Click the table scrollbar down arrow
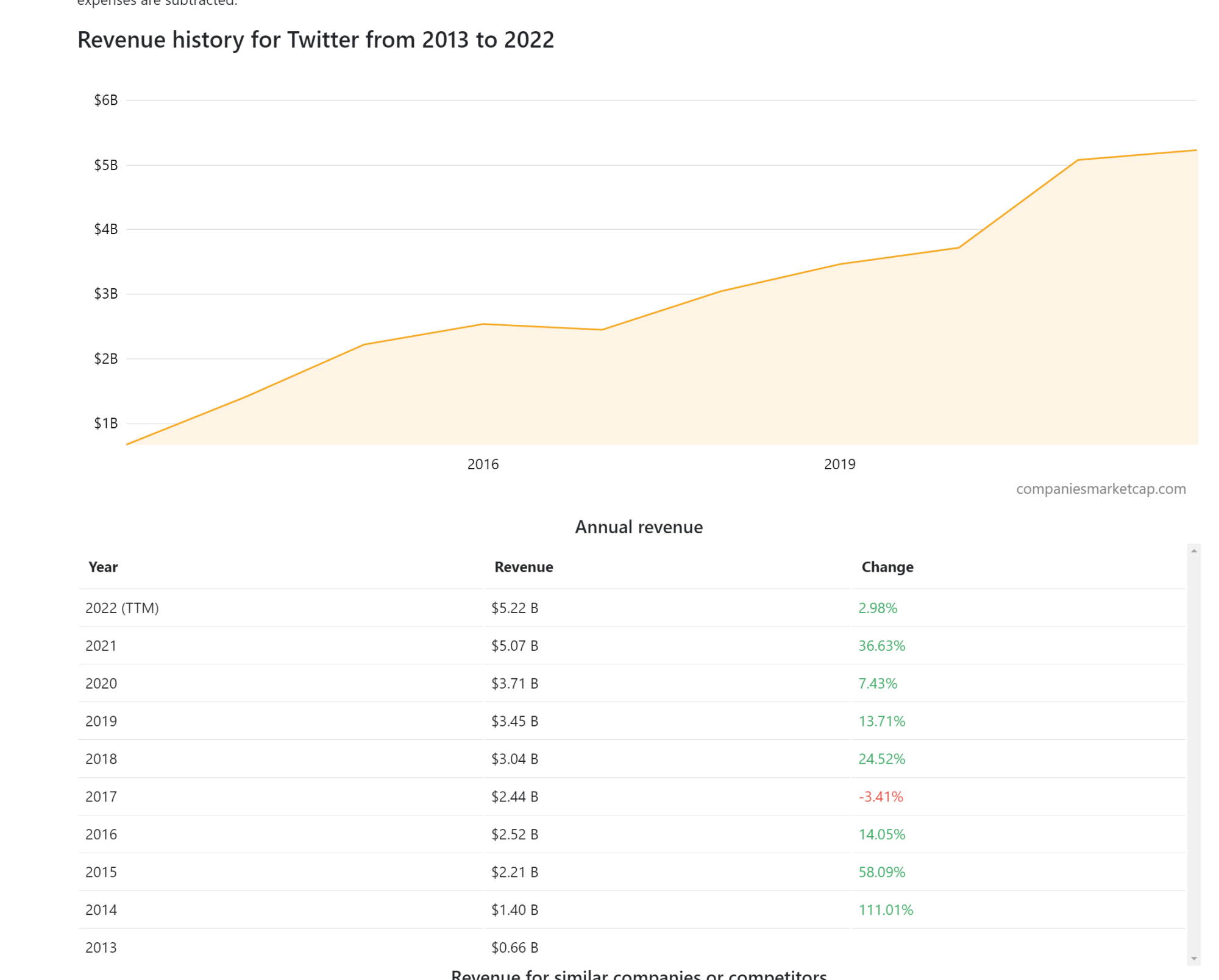Viewport: 1219px width, 980px height. pyautogui.click(x=1193, y=958)
